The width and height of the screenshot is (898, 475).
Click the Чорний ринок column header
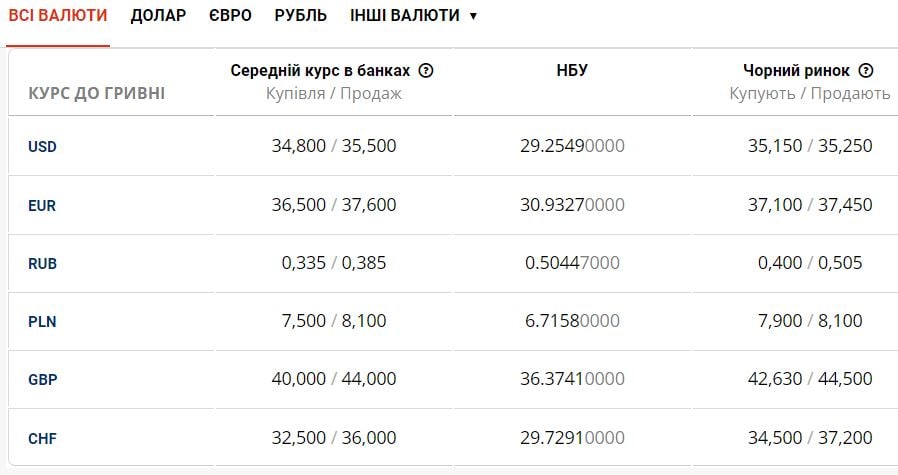coord(796,71)
